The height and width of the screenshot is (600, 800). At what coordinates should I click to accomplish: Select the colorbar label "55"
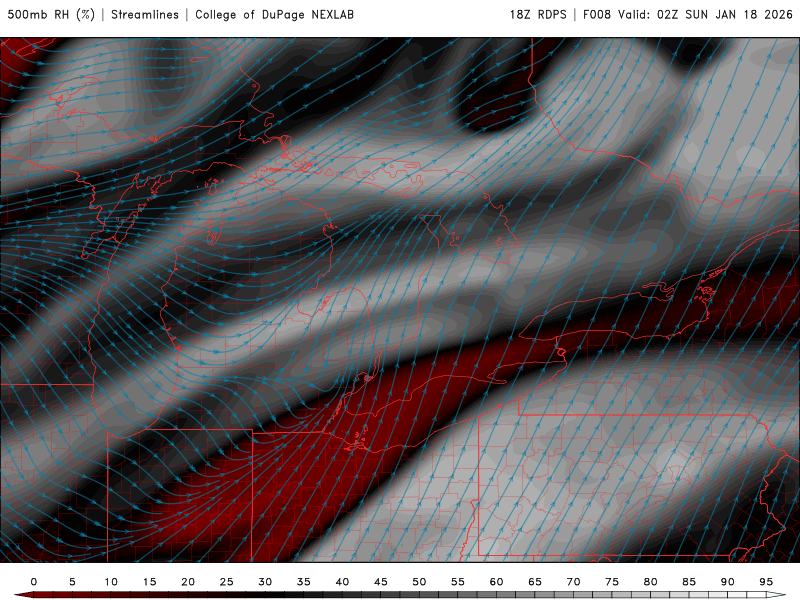pos(458,582)
